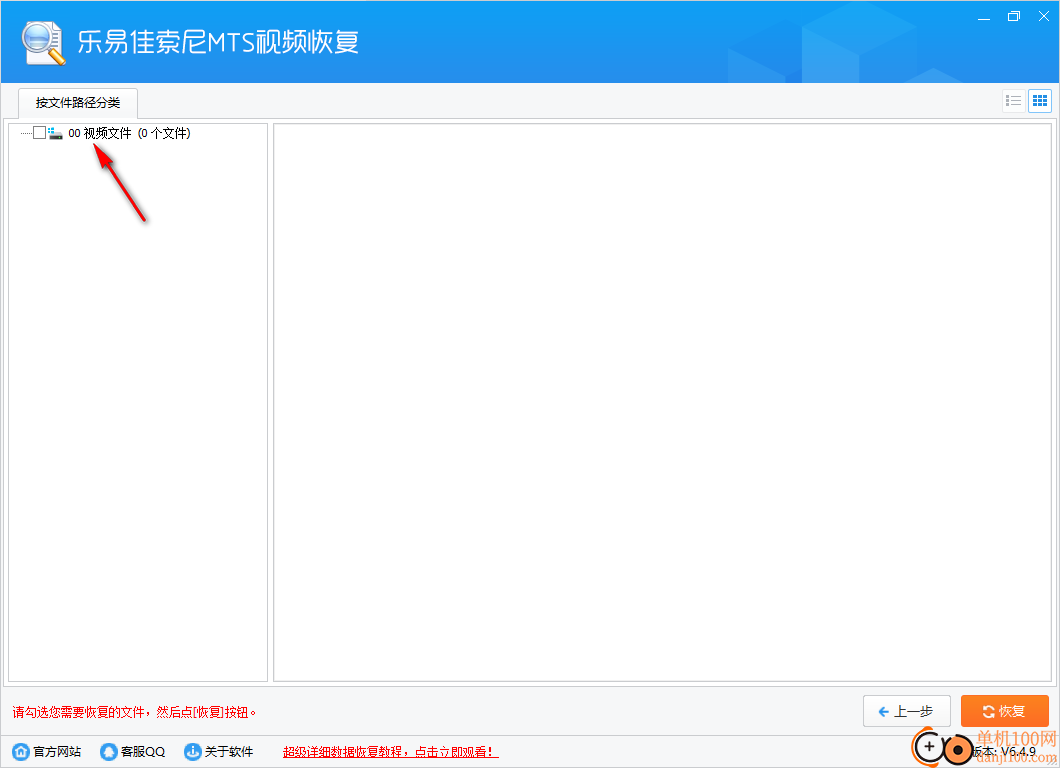Select the 00 视频文件 tree node
Image resolution: width=1060 pixels, height=768 pixels.
129,133
